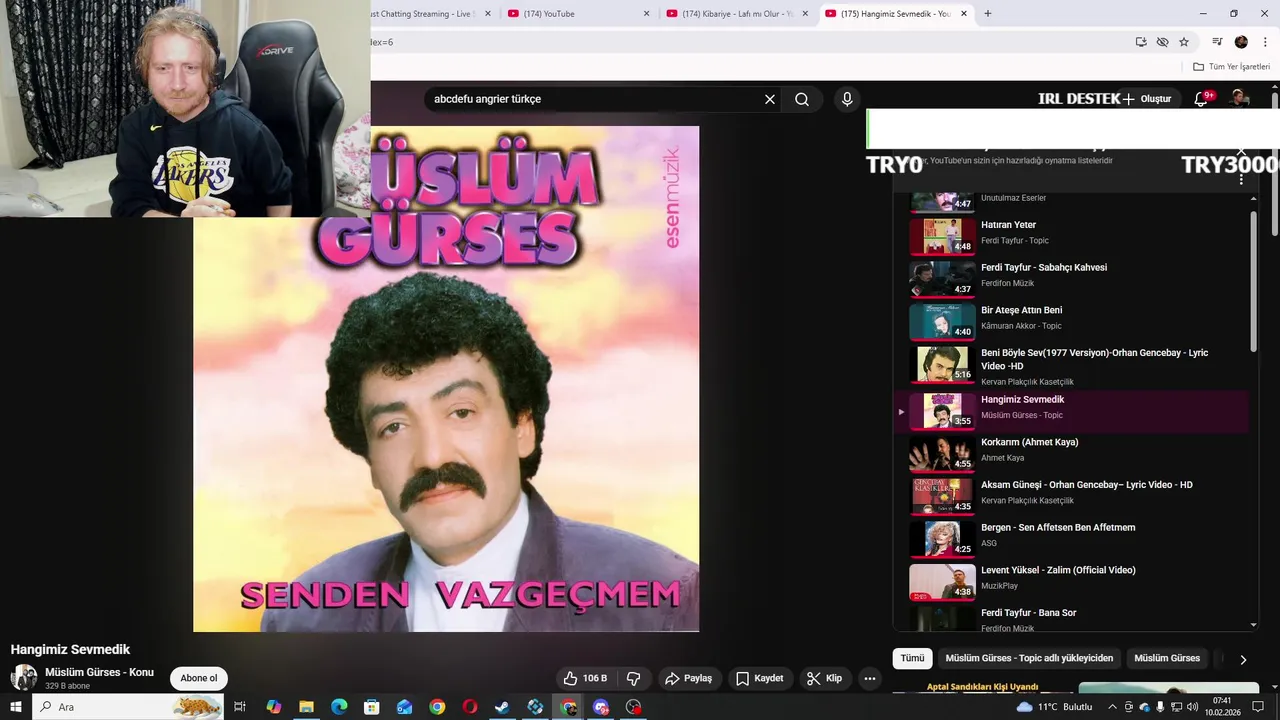Open a new browser tab with plus

[x=988, y=14]
